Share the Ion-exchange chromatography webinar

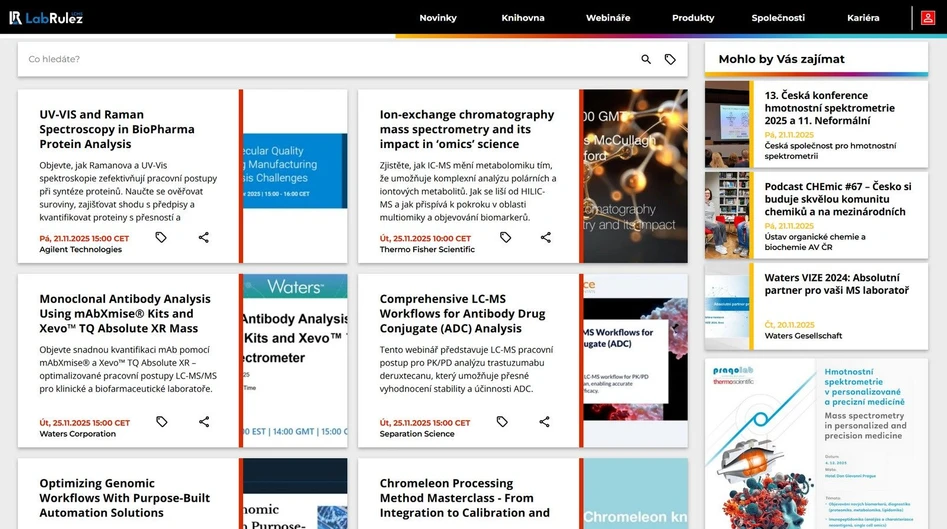546,238
